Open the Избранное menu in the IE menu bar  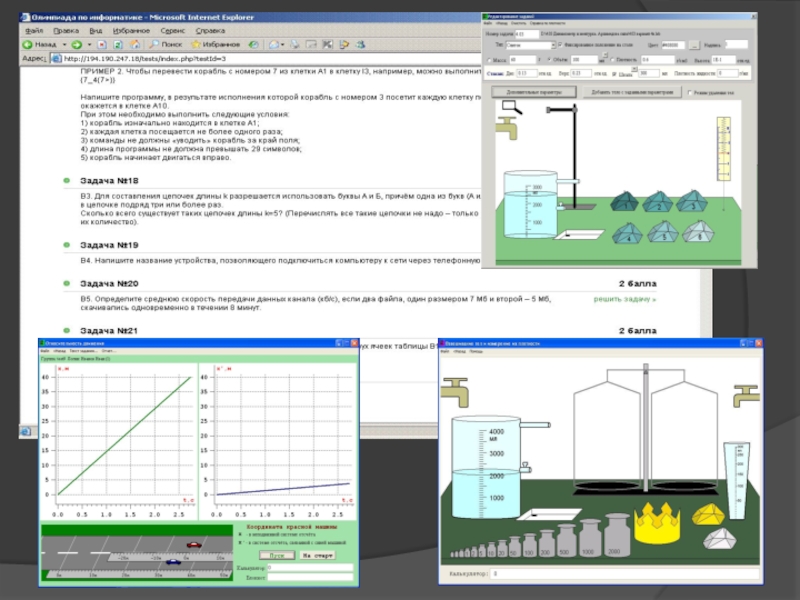131,30
